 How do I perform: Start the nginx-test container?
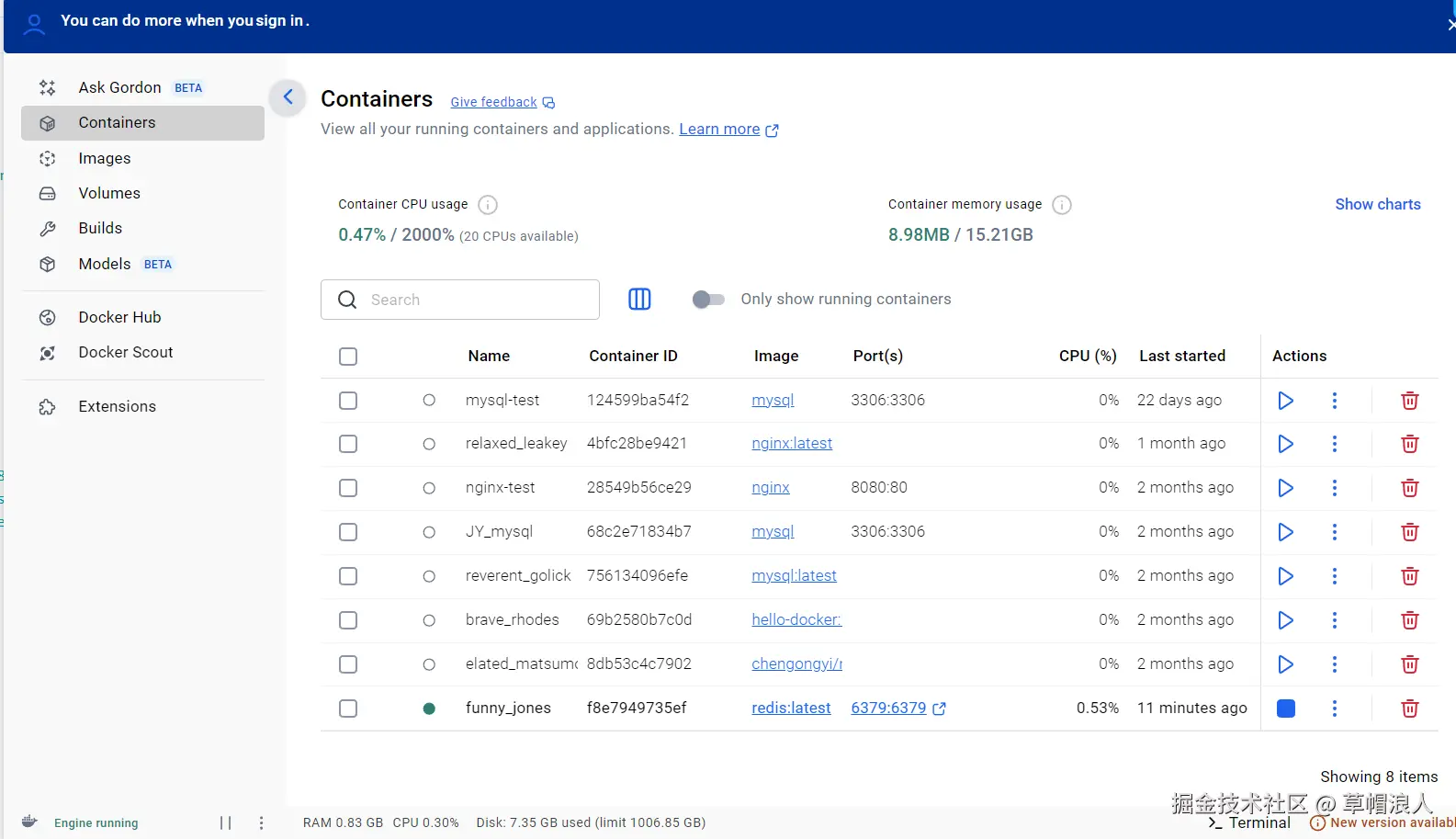1285,488
